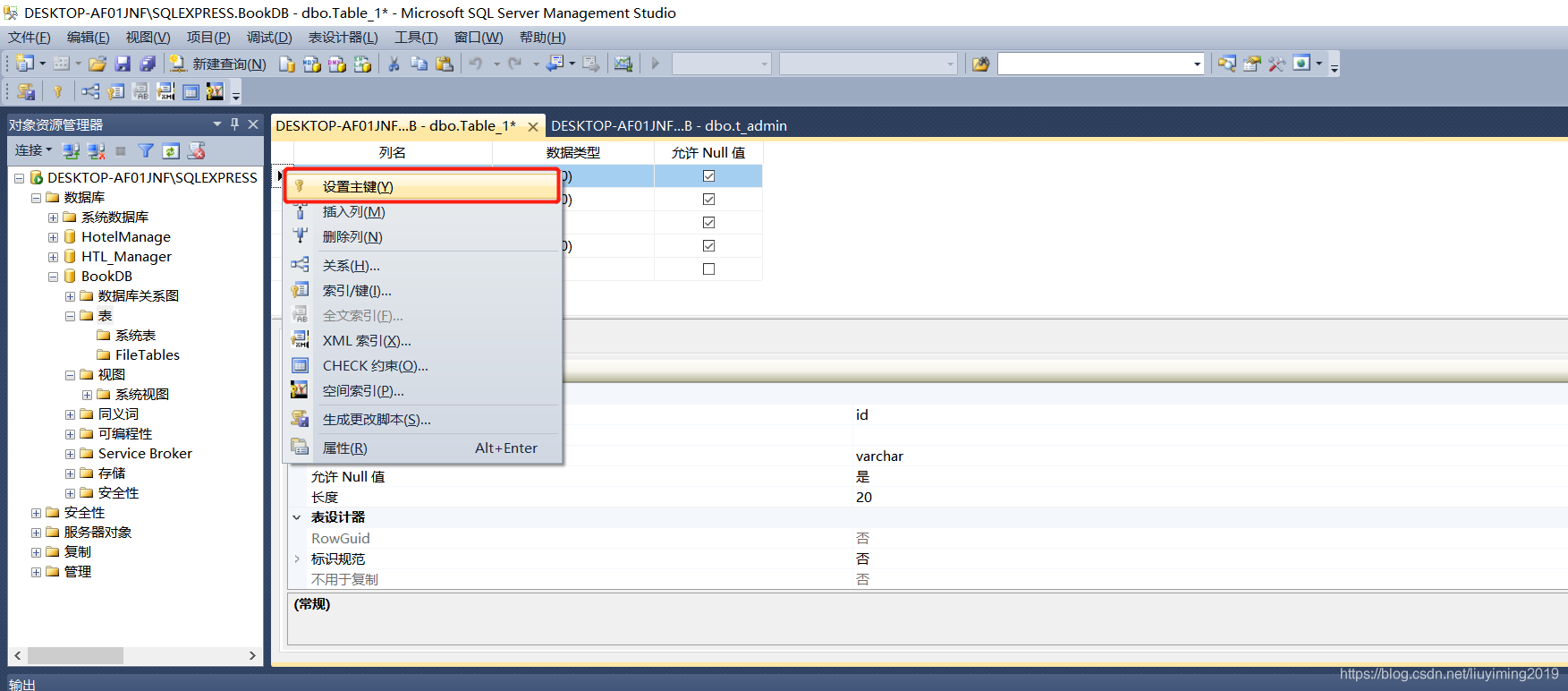The height and width of the screenshot is (691, 1568).
Task: Open Manage Check Constraints toolbar icon
Action: tap(191, 91)
